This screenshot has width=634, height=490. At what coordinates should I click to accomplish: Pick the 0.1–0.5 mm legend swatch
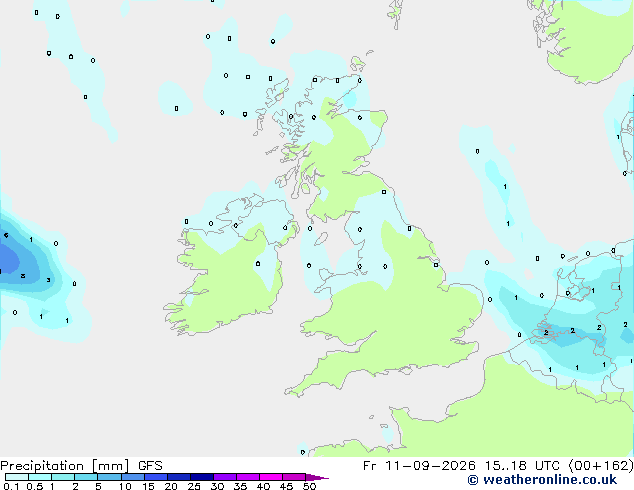tap(17, 477)
